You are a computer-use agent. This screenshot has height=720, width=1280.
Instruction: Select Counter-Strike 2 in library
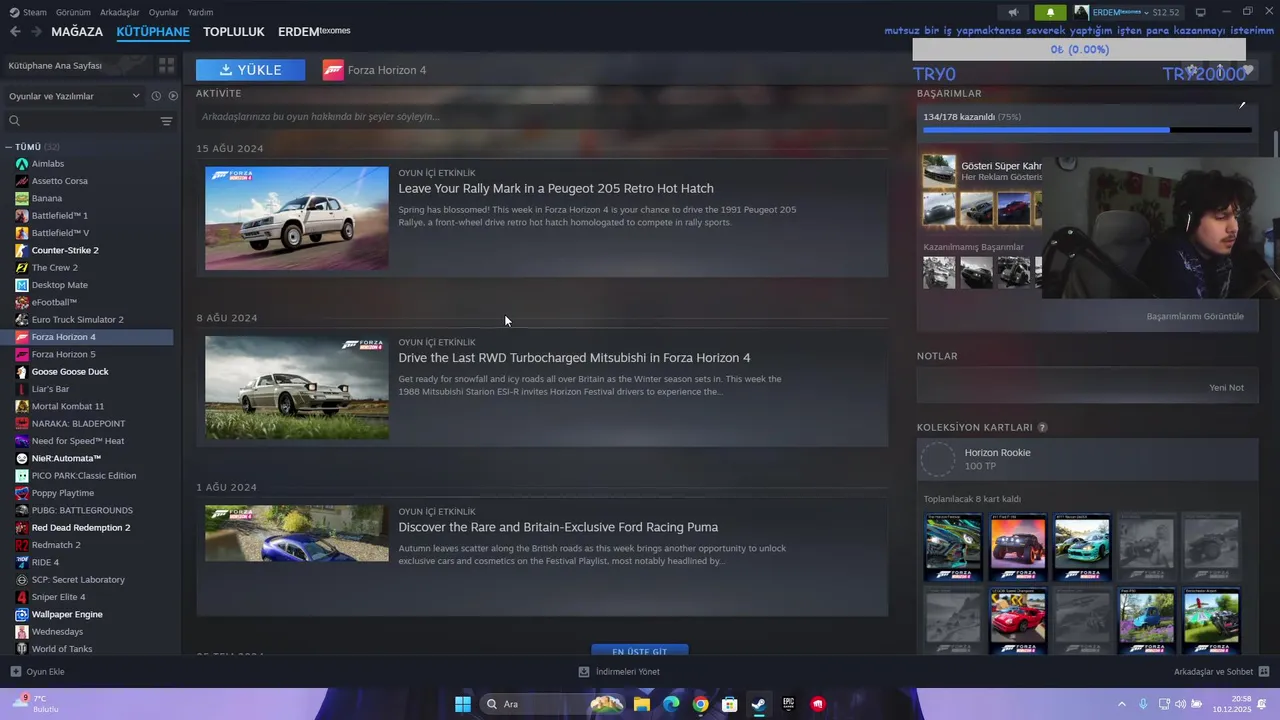pyautogui.click(x=65, y=250)
